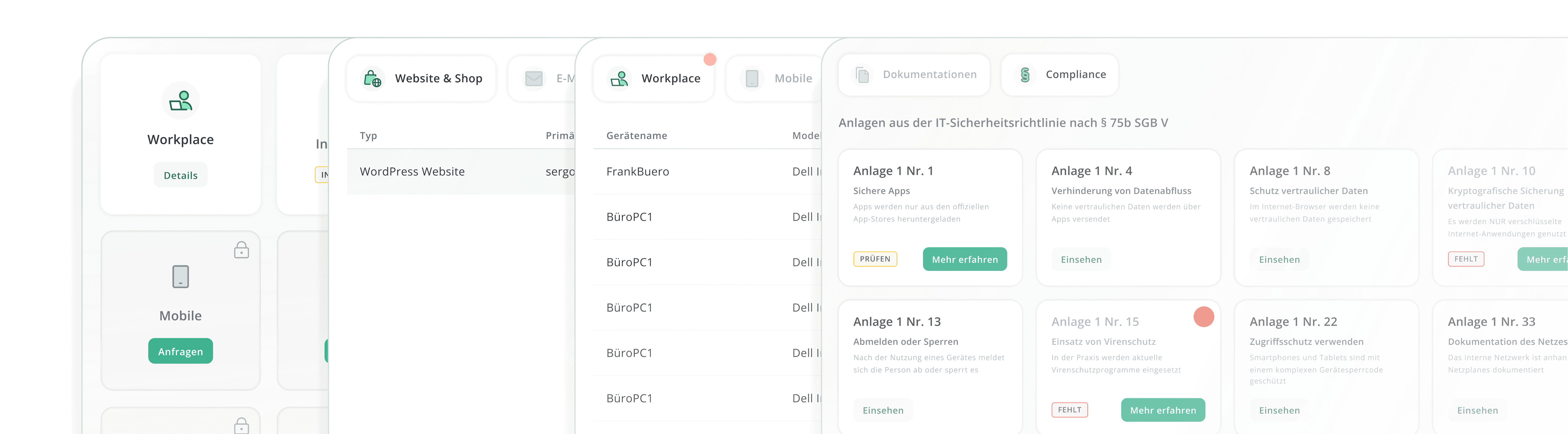1568x434 pixels.
Task: Click Mehr erfahren on Anlage 1 Nr. 15
Action: coord(1163,410)
